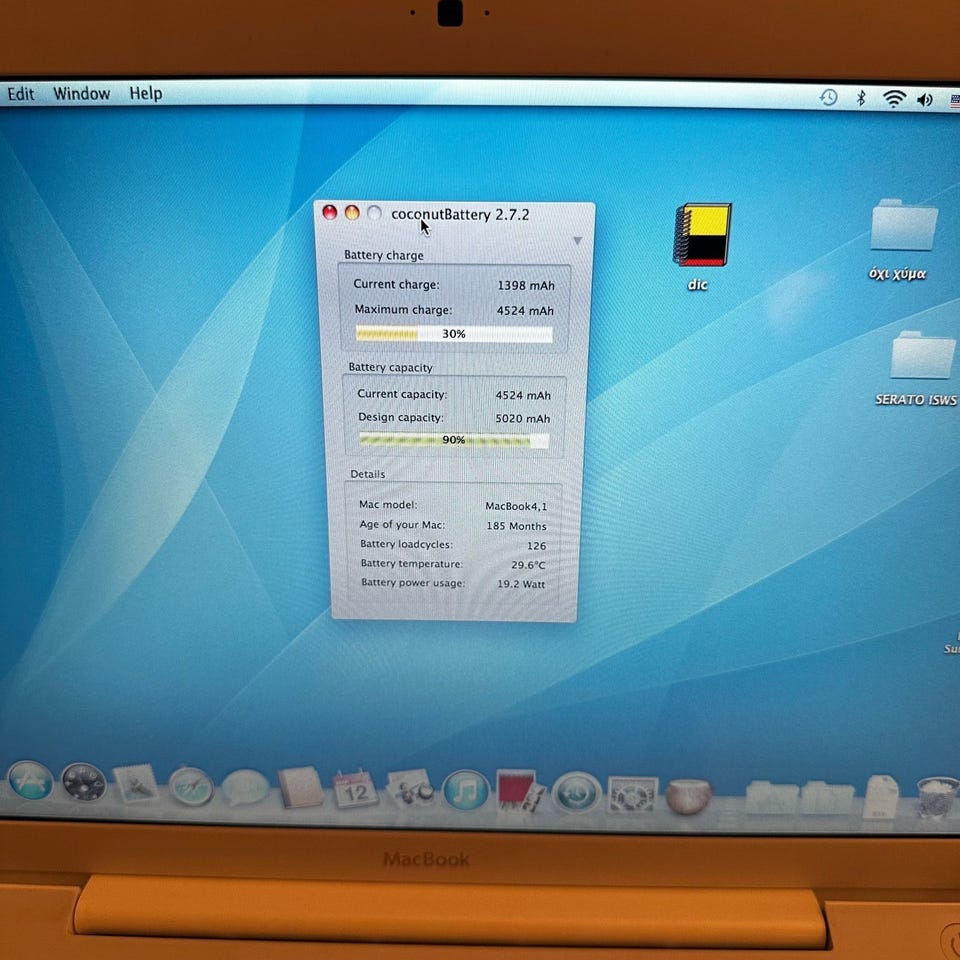Click the 1398 mAh value
The image size is (960, 960).
pyautogui.click(x=526, y=285)
